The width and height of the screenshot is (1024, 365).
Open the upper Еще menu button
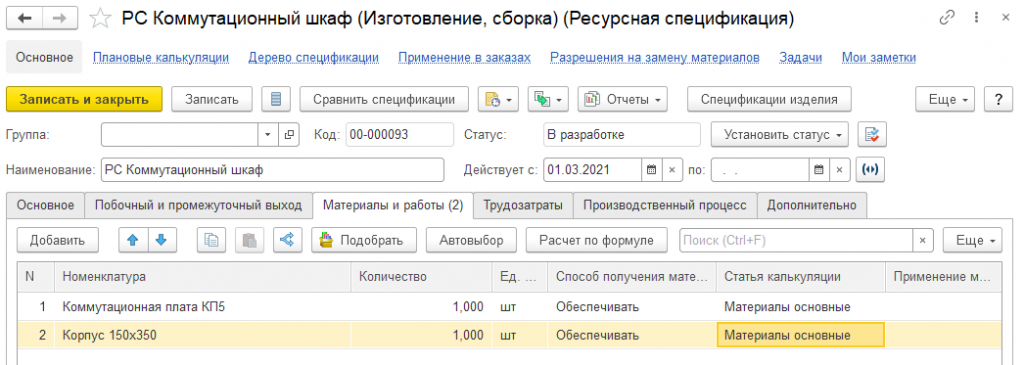tap(945, 99)
